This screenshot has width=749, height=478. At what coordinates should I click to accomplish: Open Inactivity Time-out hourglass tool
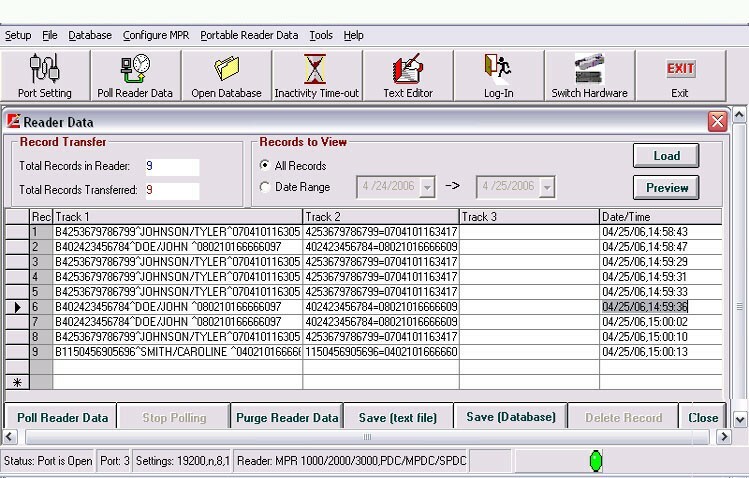click(x=316, y=75)
